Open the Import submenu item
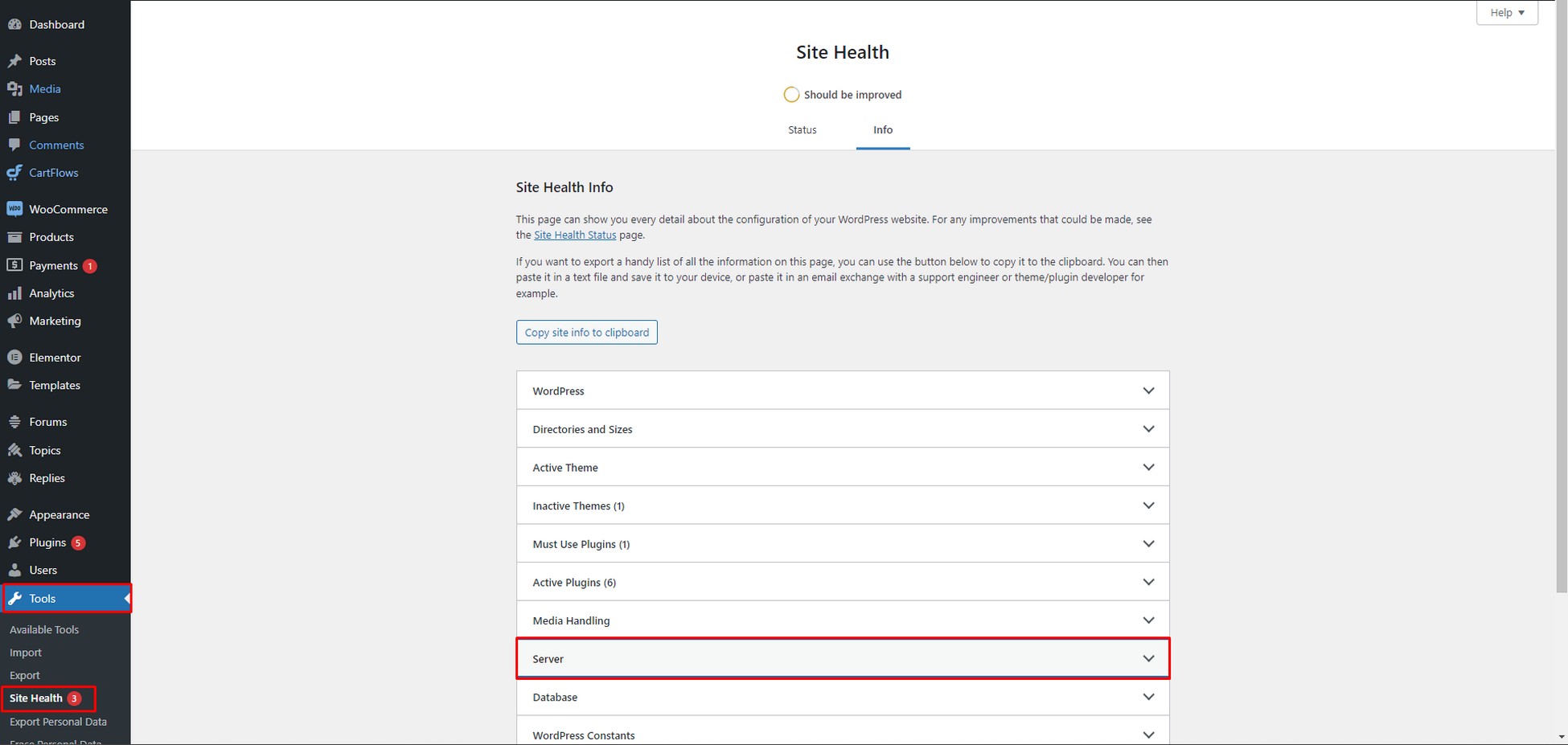The width and height of the screenshot is (1568, 745). (x=26, y=653)
